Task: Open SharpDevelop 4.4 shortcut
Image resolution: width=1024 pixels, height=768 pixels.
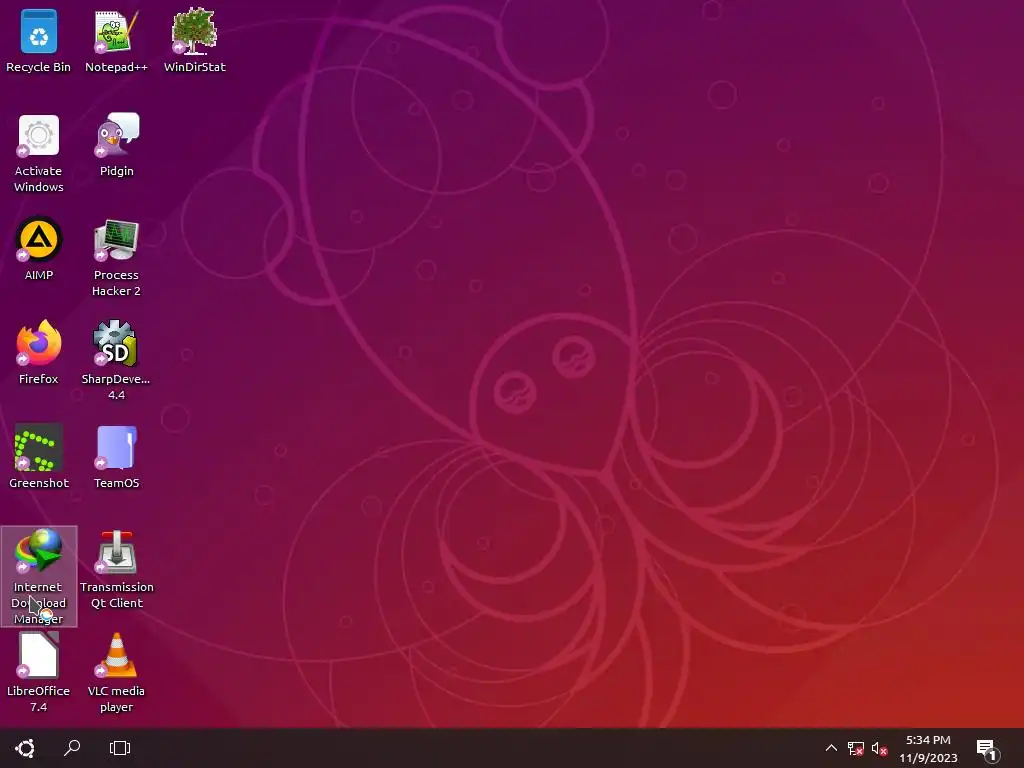Action: tap(116, 360)
